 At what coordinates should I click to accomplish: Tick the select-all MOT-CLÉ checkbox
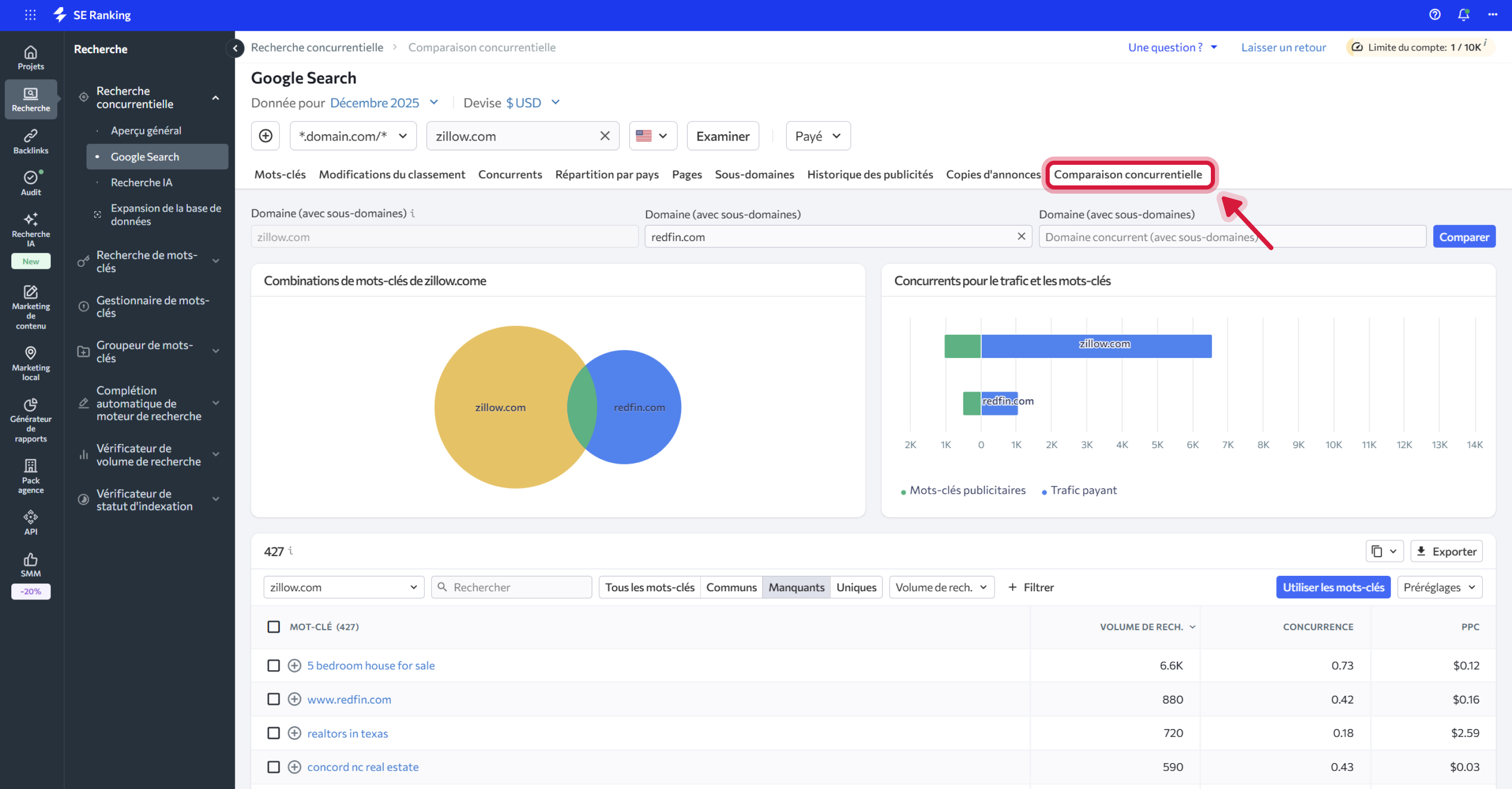point(273,626)
